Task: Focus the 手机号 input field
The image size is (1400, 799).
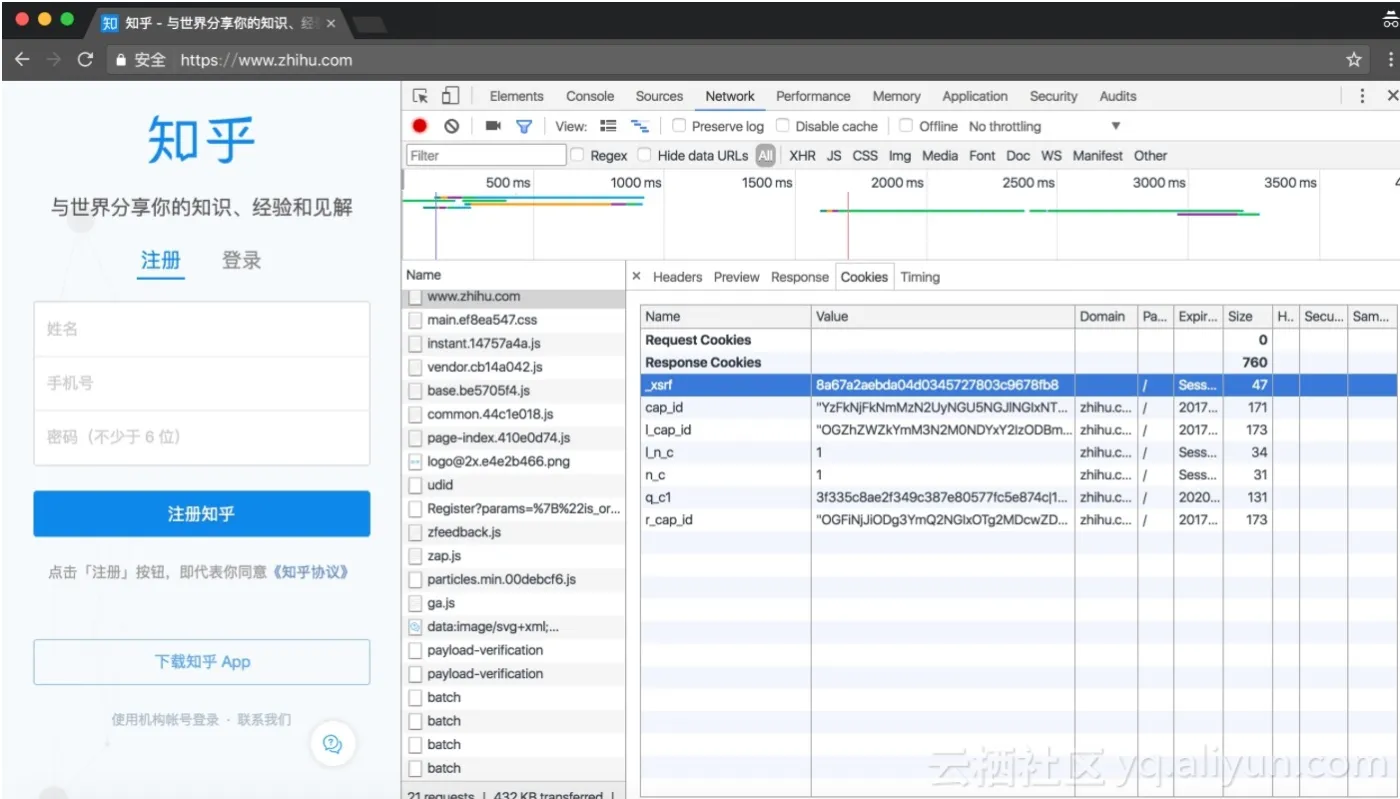Action: [x=202, y=383]
